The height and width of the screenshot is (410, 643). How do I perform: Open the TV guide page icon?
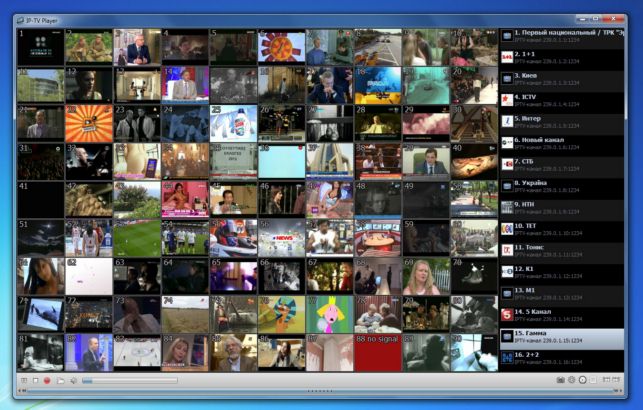tap(593, 380)
